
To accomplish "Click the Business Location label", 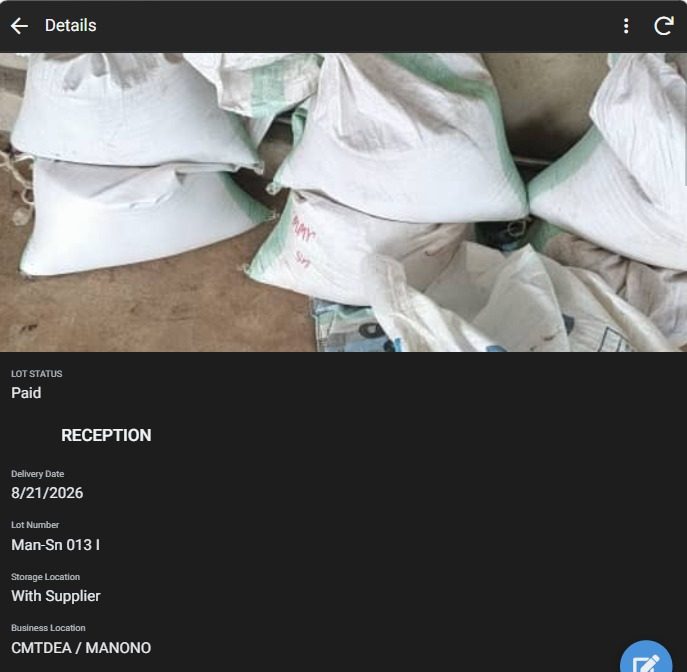I will click(48, 628).
